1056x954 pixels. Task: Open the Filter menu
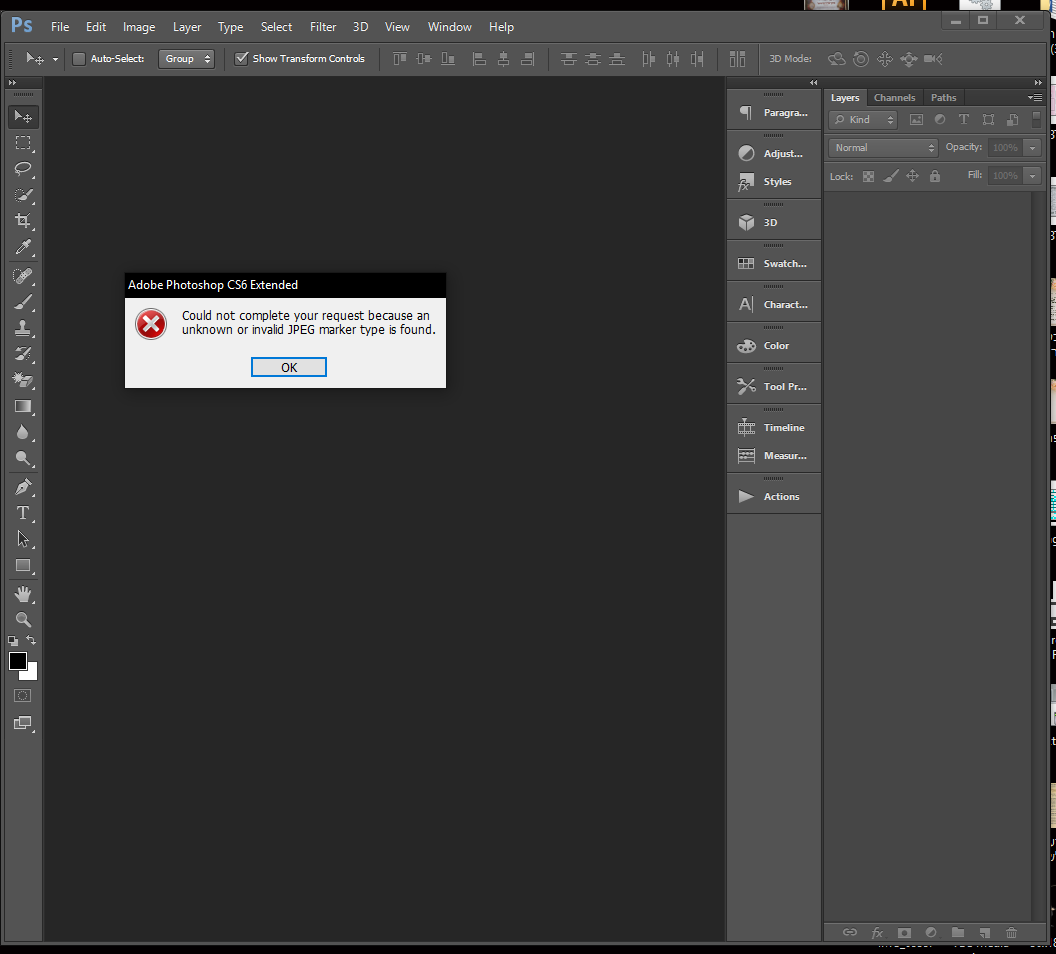[x=323, y=27]
